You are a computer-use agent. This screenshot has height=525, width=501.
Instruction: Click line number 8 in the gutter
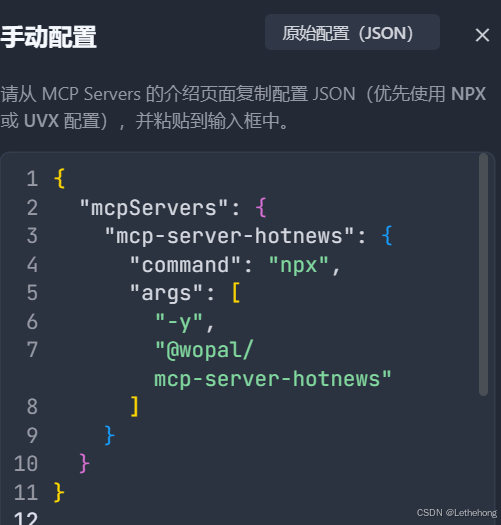32,407
